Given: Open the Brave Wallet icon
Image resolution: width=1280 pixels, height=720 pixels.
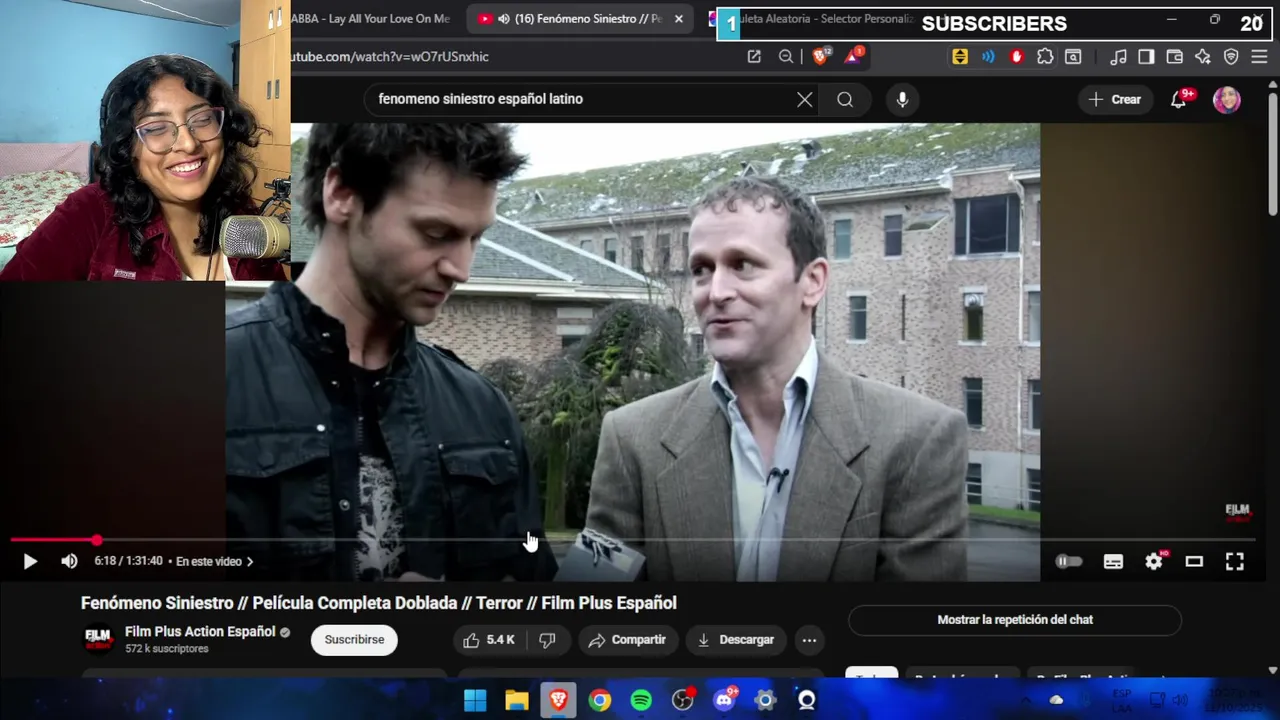Looking at the screenshot, I should pos(1175,57).
